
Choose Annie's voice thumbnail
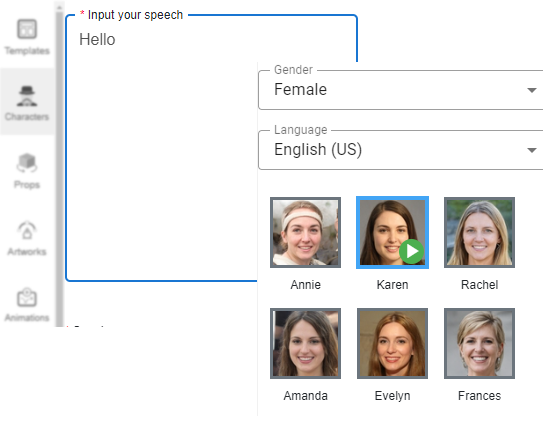[x=305, y=232]
